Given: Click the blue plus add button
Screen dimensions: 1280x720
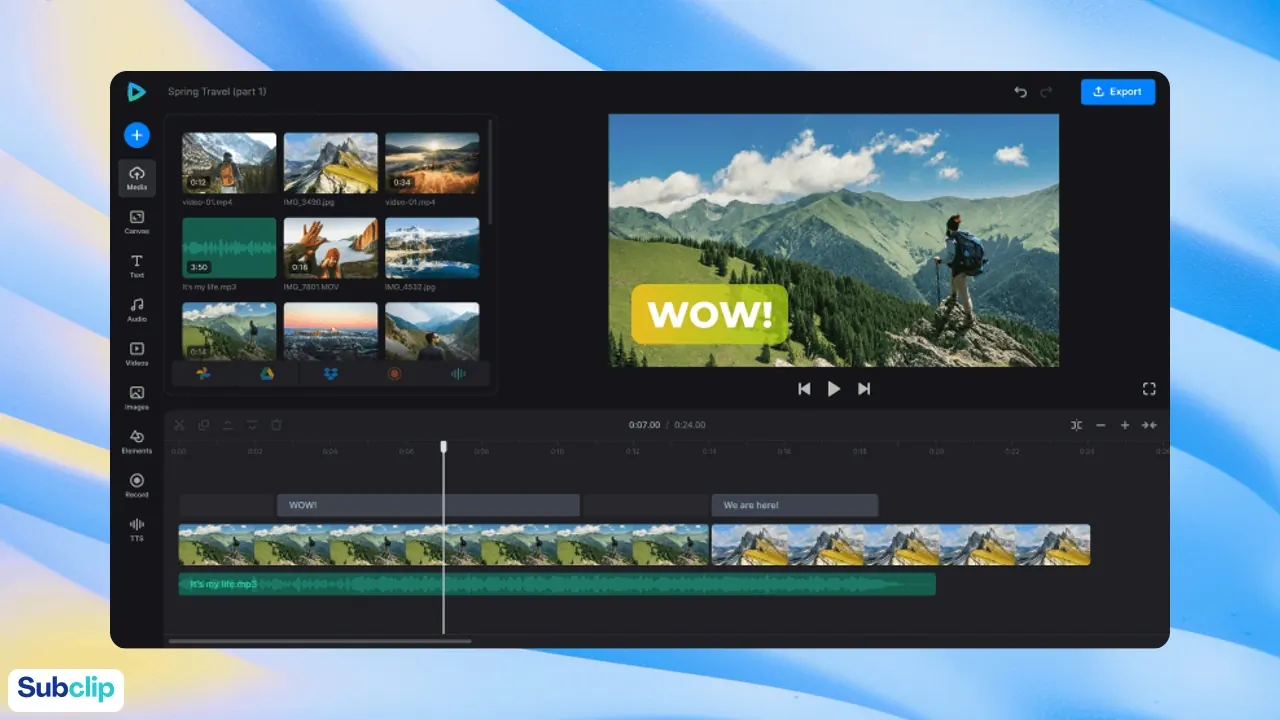Looking at the screenshot, I should coord(137,135).
